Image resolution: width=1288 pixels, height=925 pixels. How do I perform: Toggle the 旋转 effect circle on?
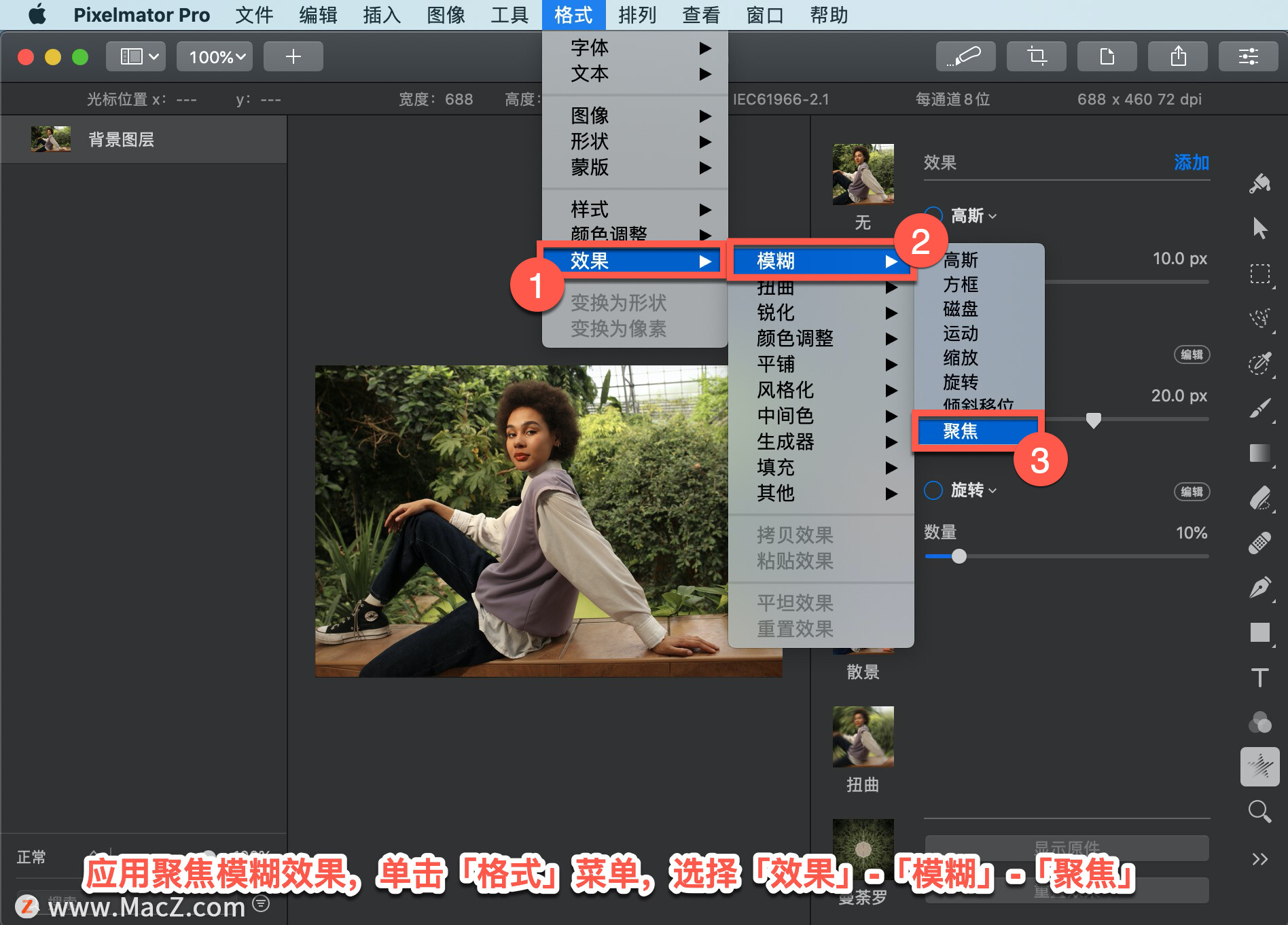(x=933, y=490)
